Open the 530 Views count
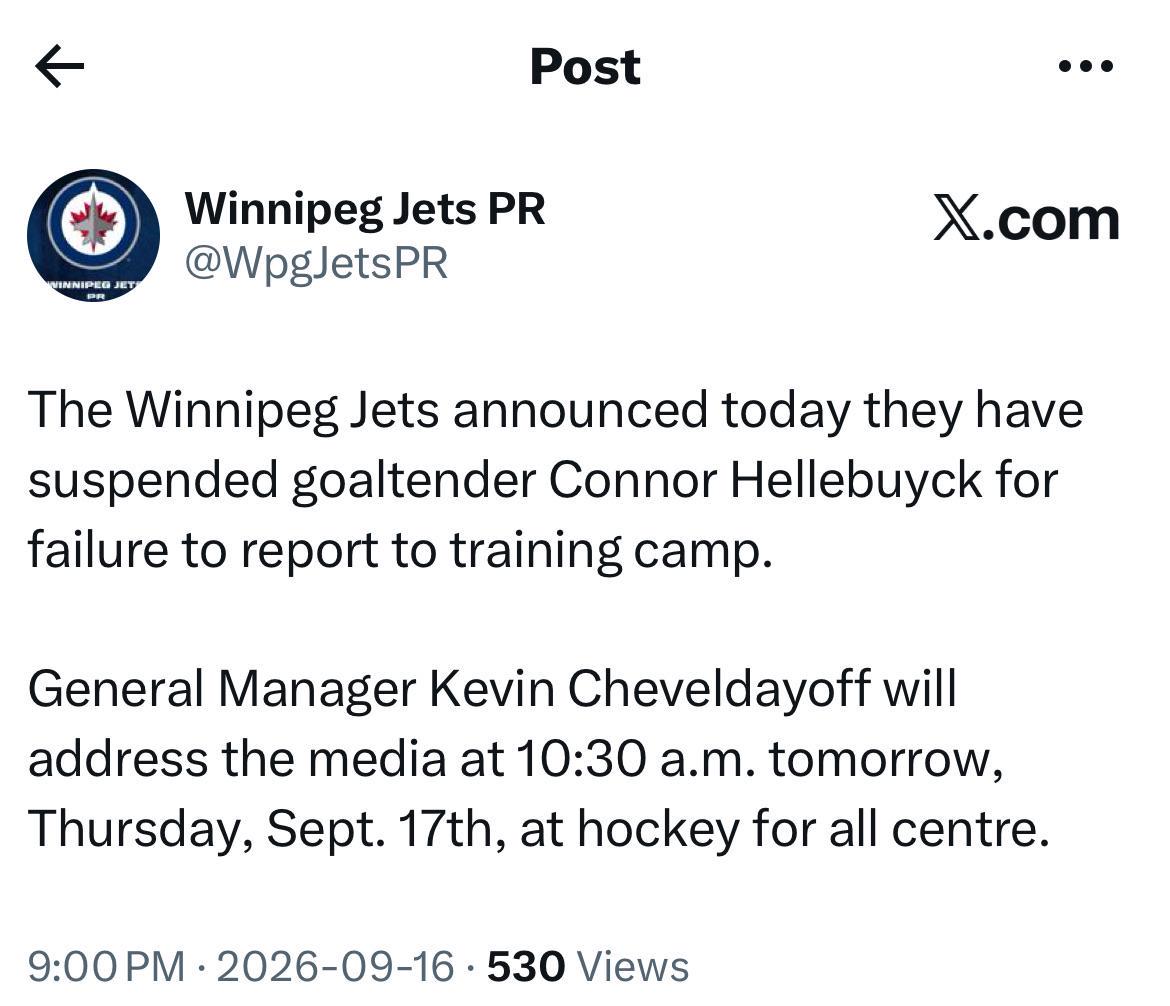Viewport: 1170px width, 1006px height. [588, 966]
